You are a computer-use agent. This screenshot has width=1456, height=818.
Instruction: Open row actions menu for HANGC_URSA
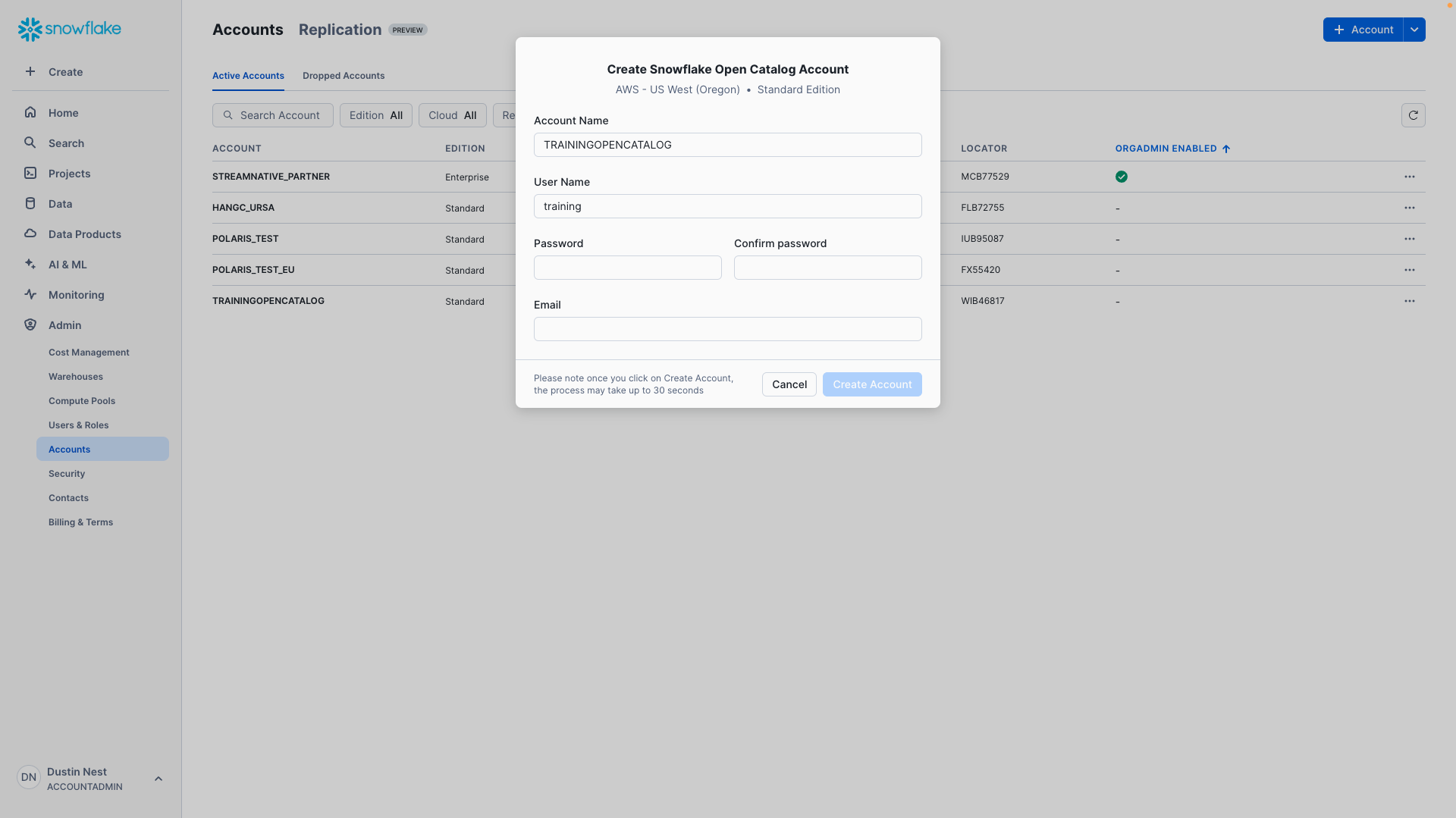(1410, 208)
